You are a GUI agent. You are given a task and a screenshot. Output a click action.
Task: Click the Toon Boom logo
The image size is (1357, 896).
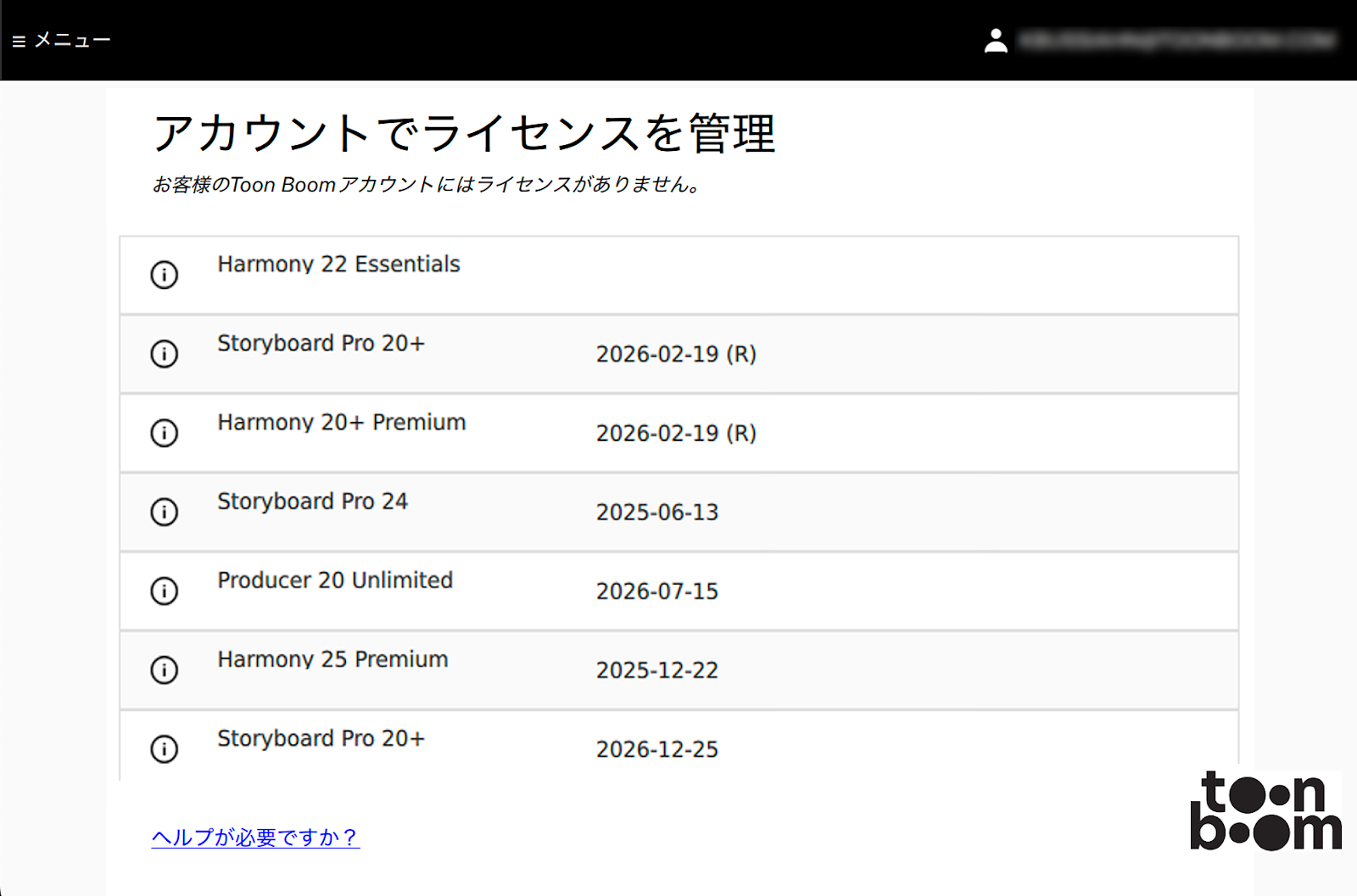pyautogui.click(x=1265, y=810)
